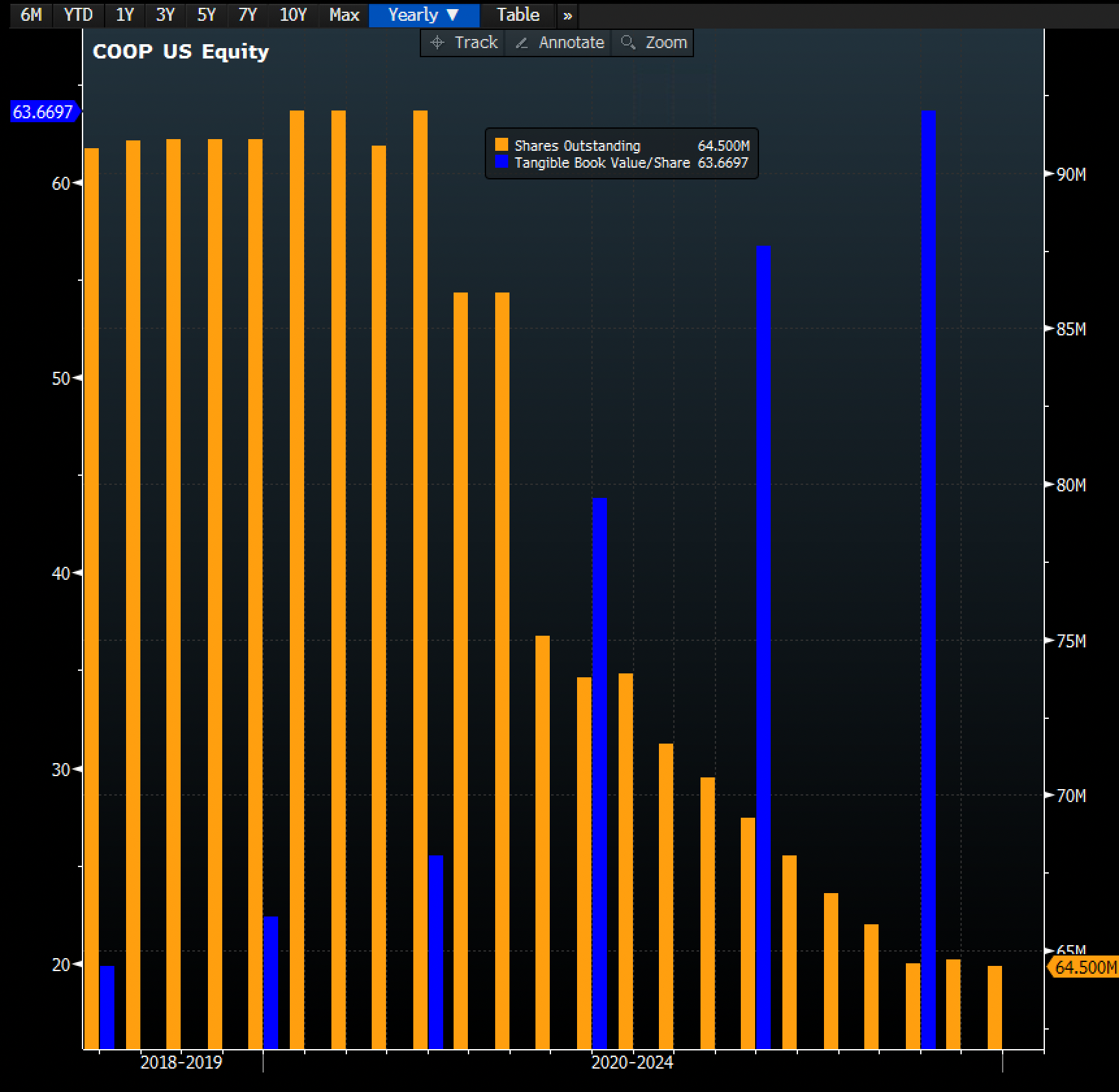This screenshot has height=1092, width=1119.
Task: Click the orange Shares Outstanding legend swatch
Action: [501, 144]
